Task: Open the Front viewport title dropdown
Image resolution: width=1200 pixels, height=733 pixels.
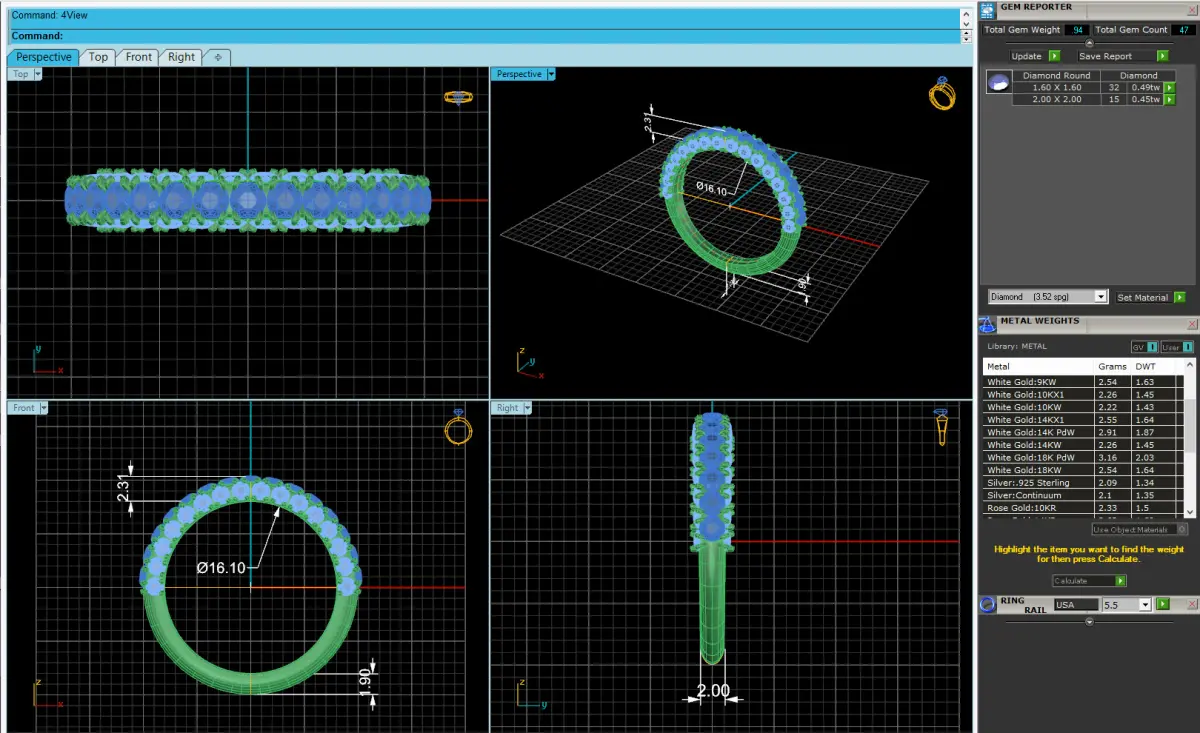Action: coord(43,408)
